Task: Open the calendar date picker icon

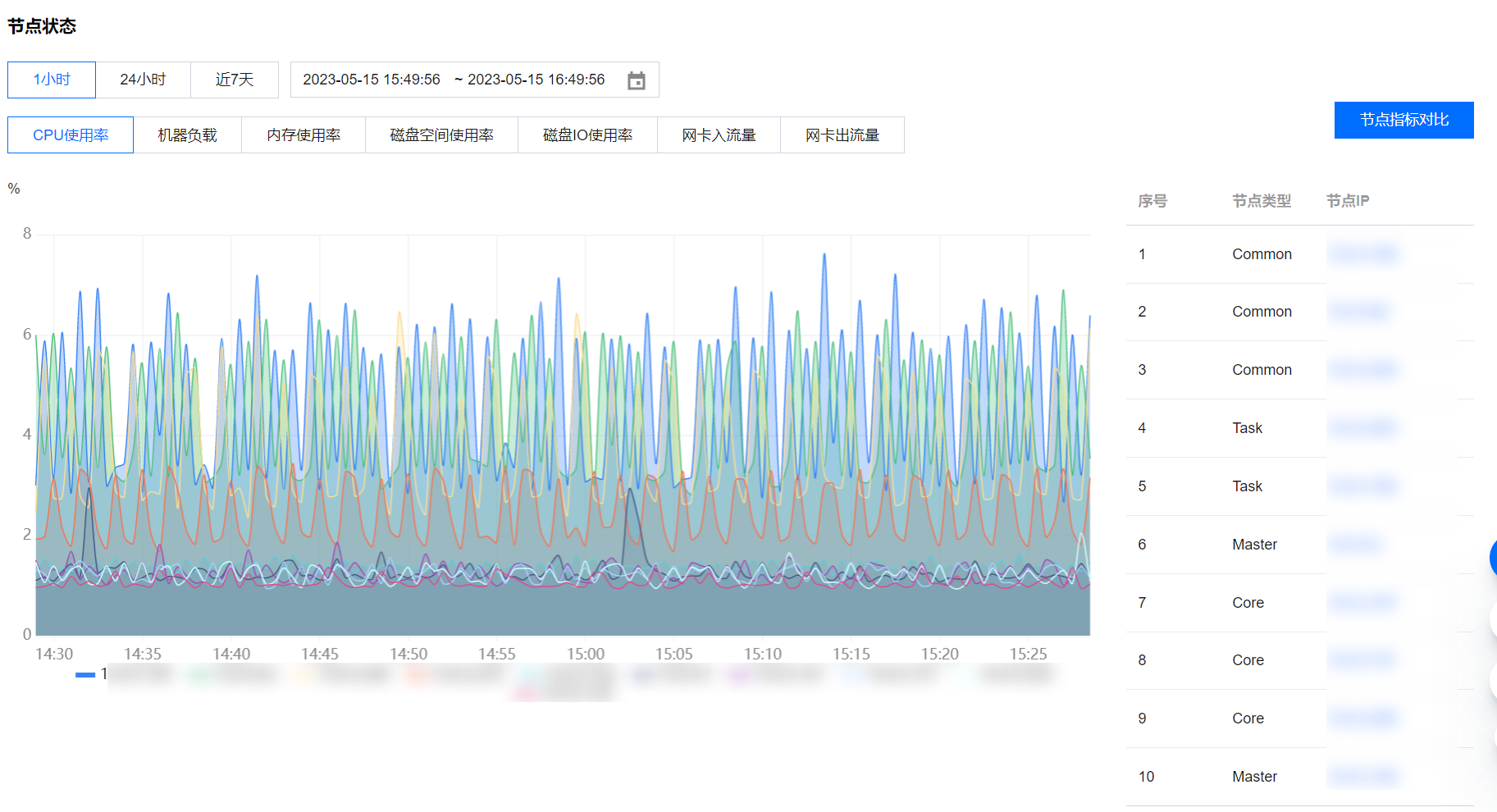Action: pos(637,80)
